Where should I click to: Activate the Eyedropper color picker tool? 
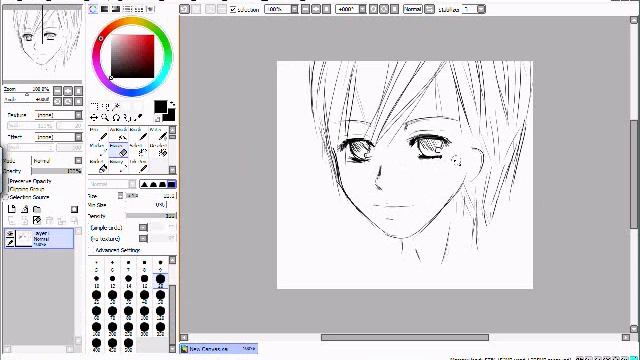pos(138,118)
